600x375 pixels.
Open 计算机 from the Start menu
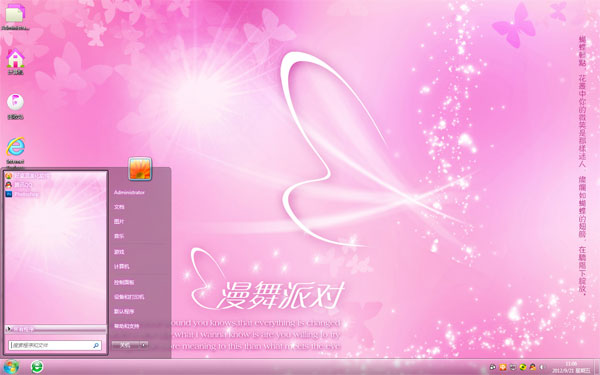tap(122, 266)
